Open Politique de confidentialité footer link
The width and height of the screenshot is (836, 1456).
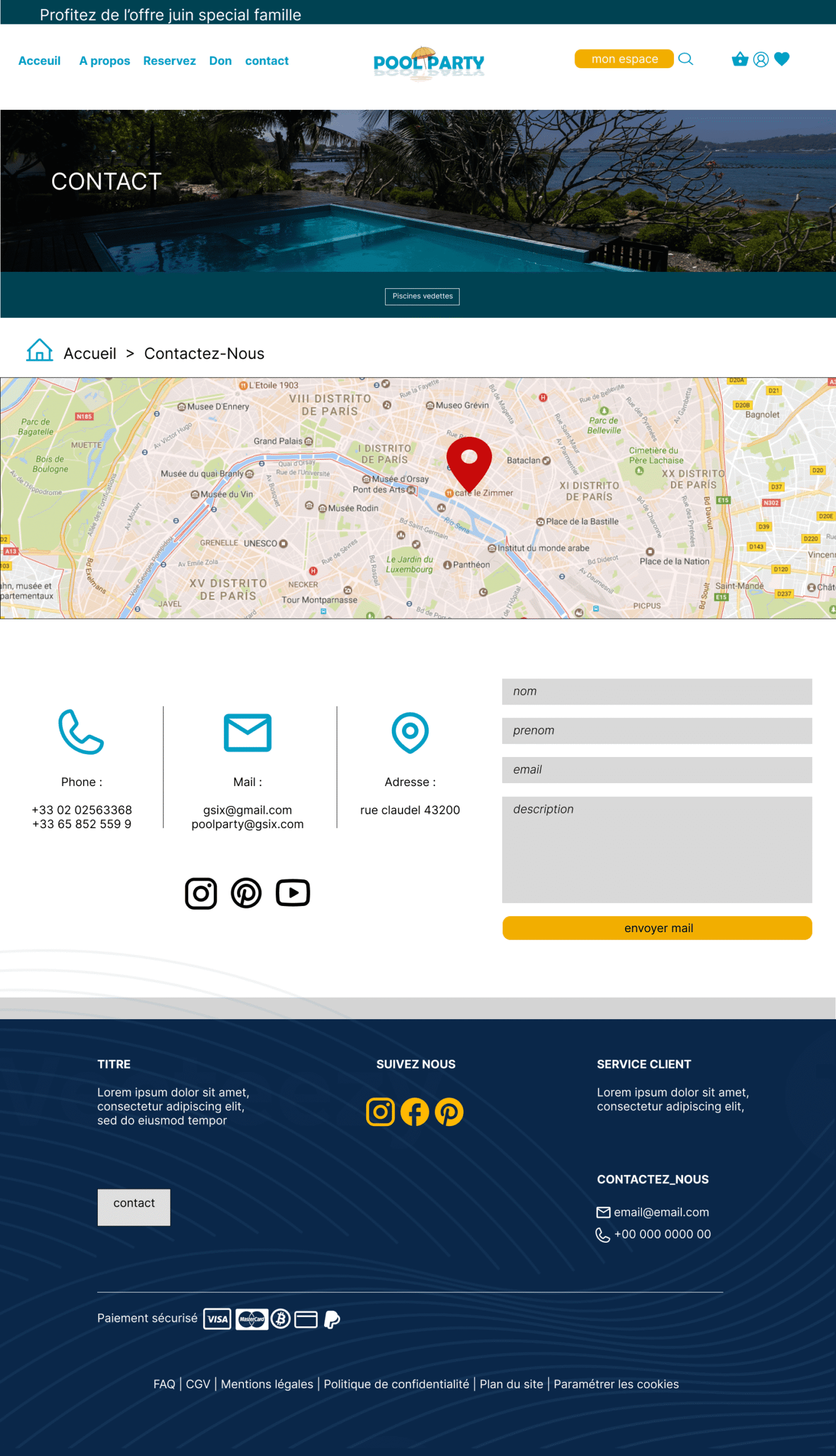[x=396, y=1384]
